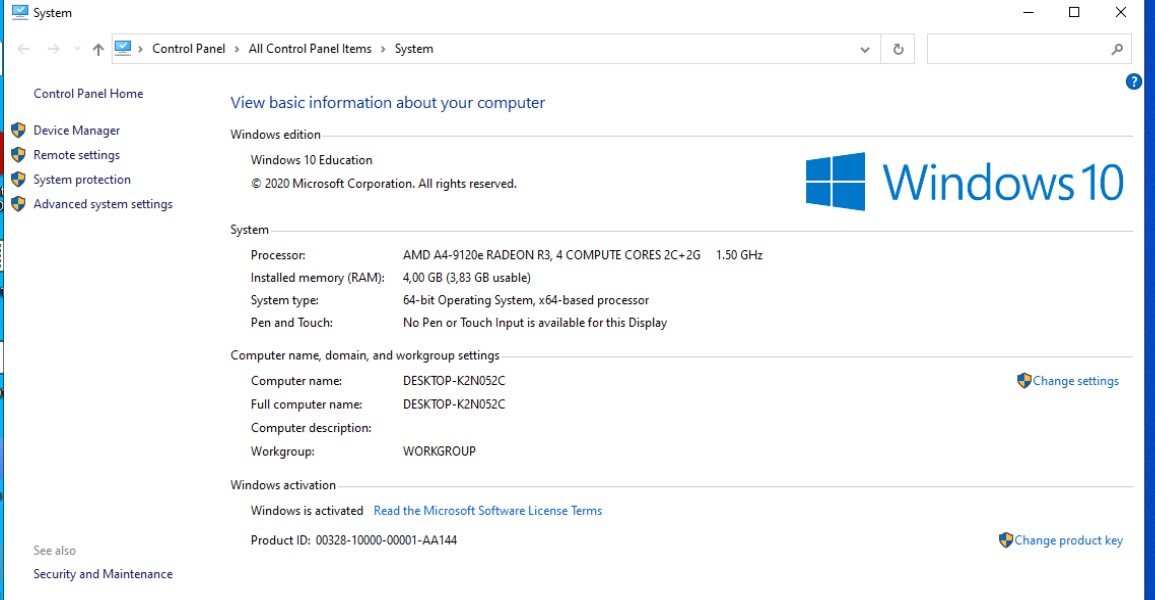This screenshot has height=600, width=1155.
Task: Click shield icon beside Advanced system settings
Action: (18, 204)
